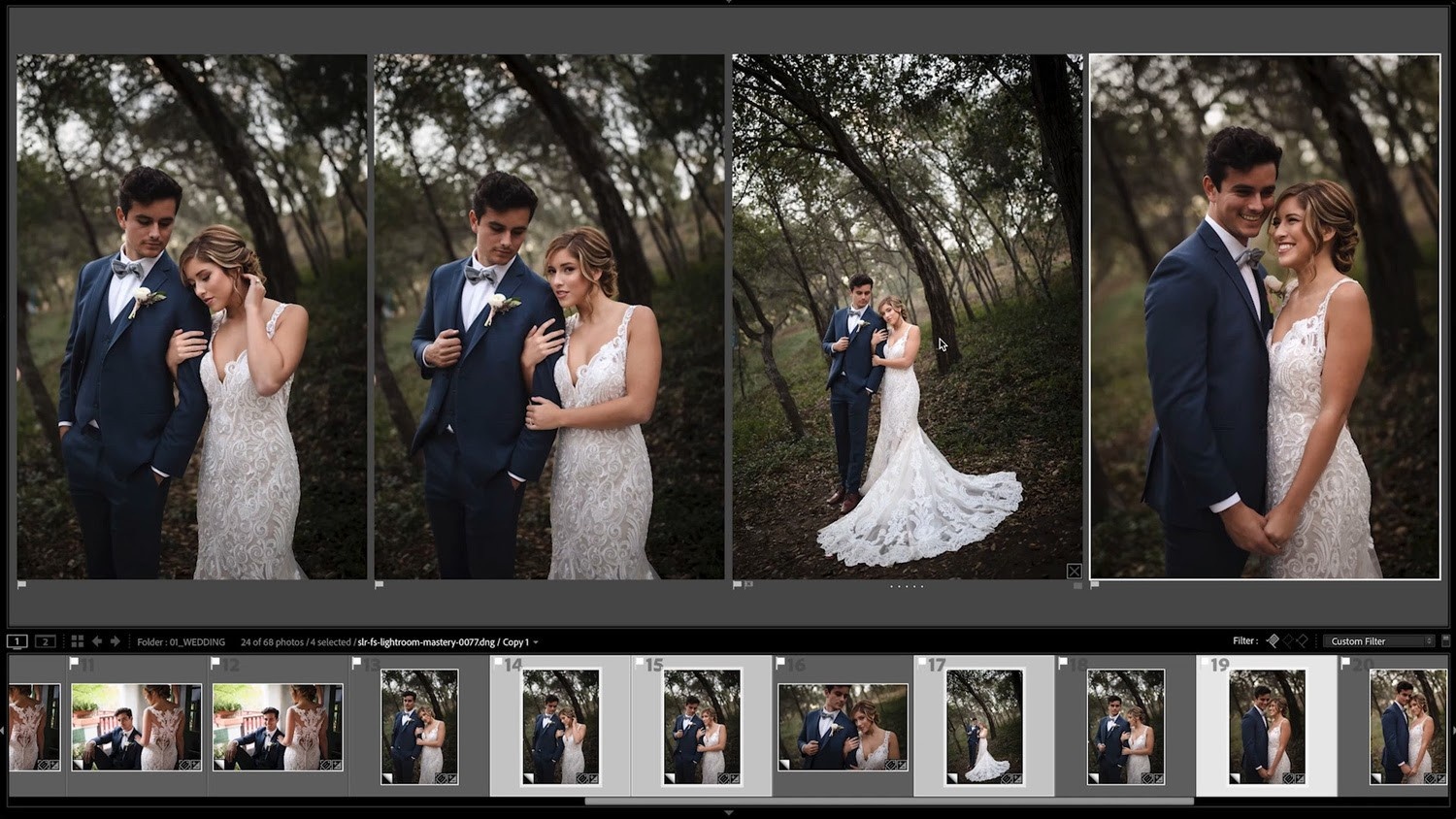
Task: Remove full-length gown photo using its X icon
Action: click(x=1075, y=572)
